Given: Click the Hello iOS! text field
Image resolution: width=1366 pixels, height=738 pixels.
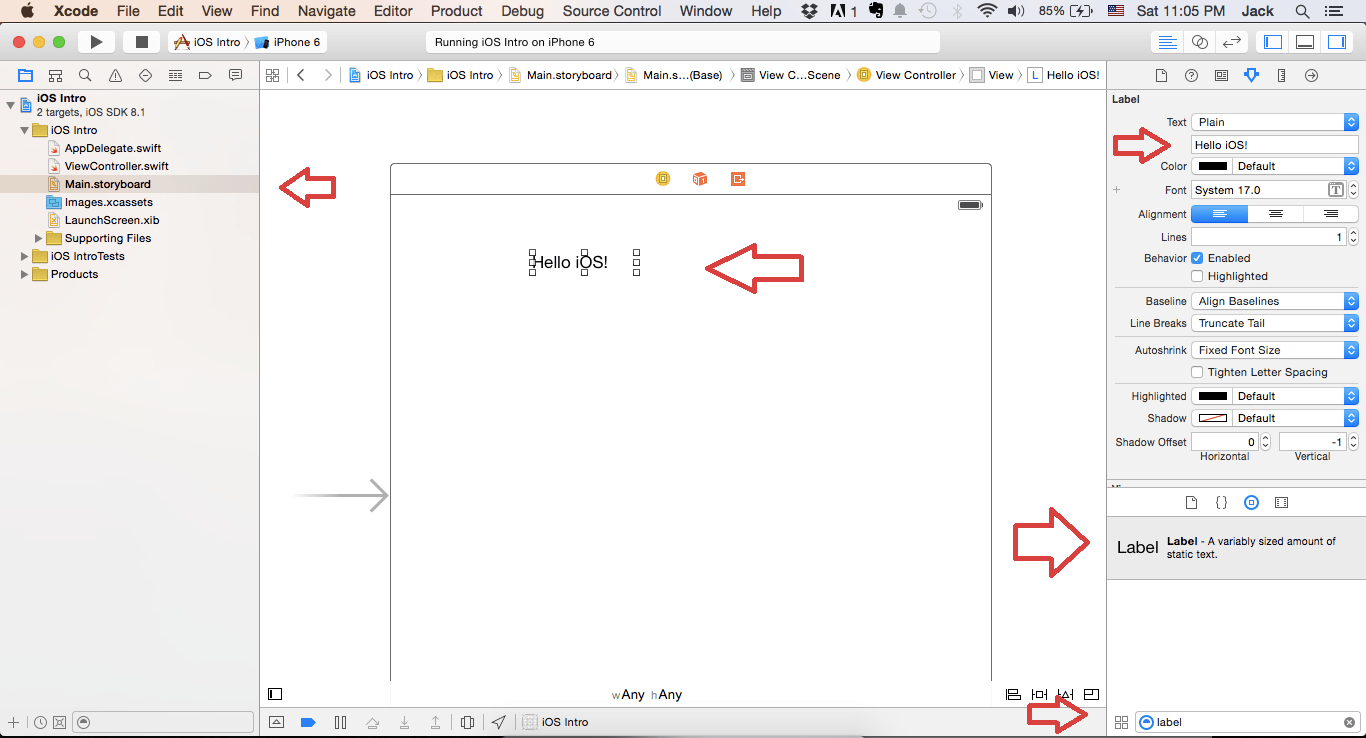Looking at the screenshot, I should pyautogui.click(x=1275, y=145).
